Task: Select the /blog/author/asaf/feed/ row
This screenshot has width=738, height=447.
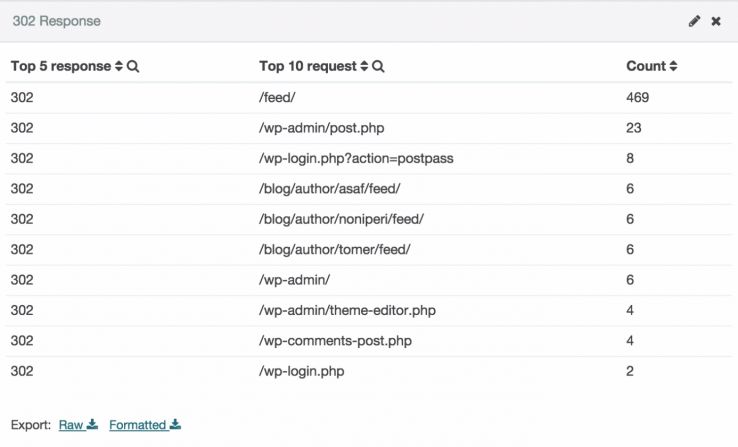Action: (x=329, y=189)
